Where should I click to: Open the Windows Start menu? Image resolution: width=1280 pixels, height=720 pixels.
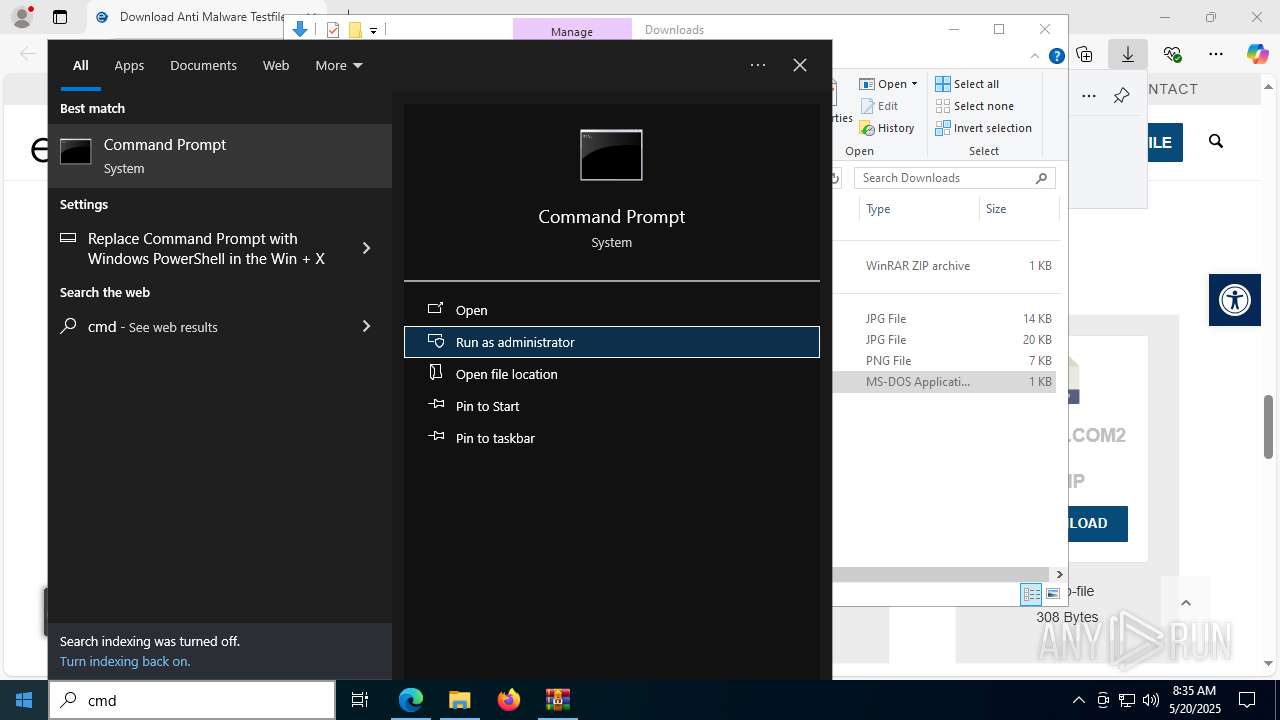(x=24, y=700)
